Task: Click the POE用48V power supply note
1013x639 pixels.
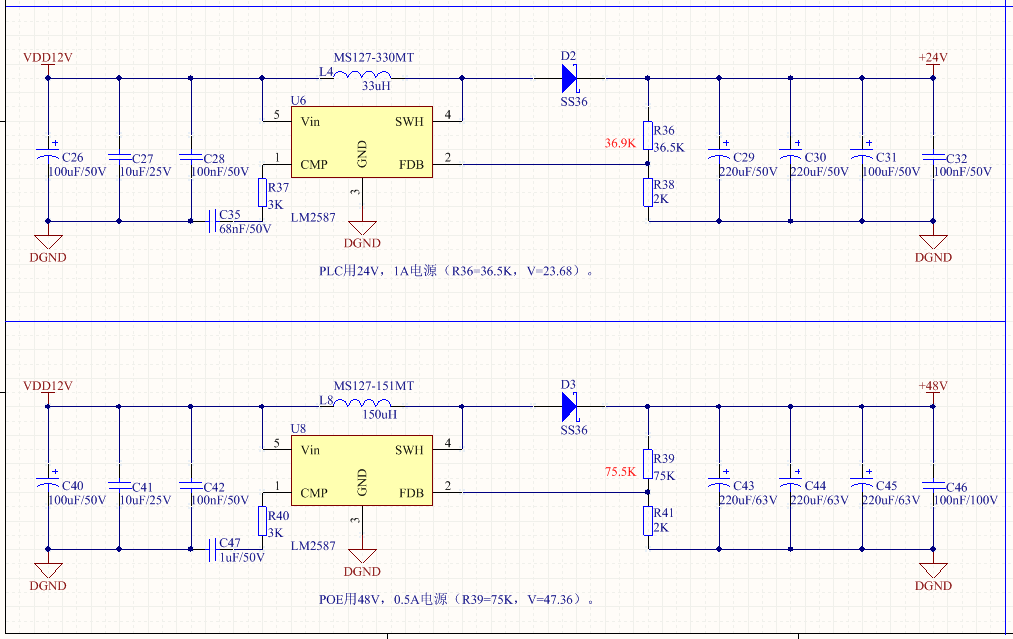Action: [457, 599]
